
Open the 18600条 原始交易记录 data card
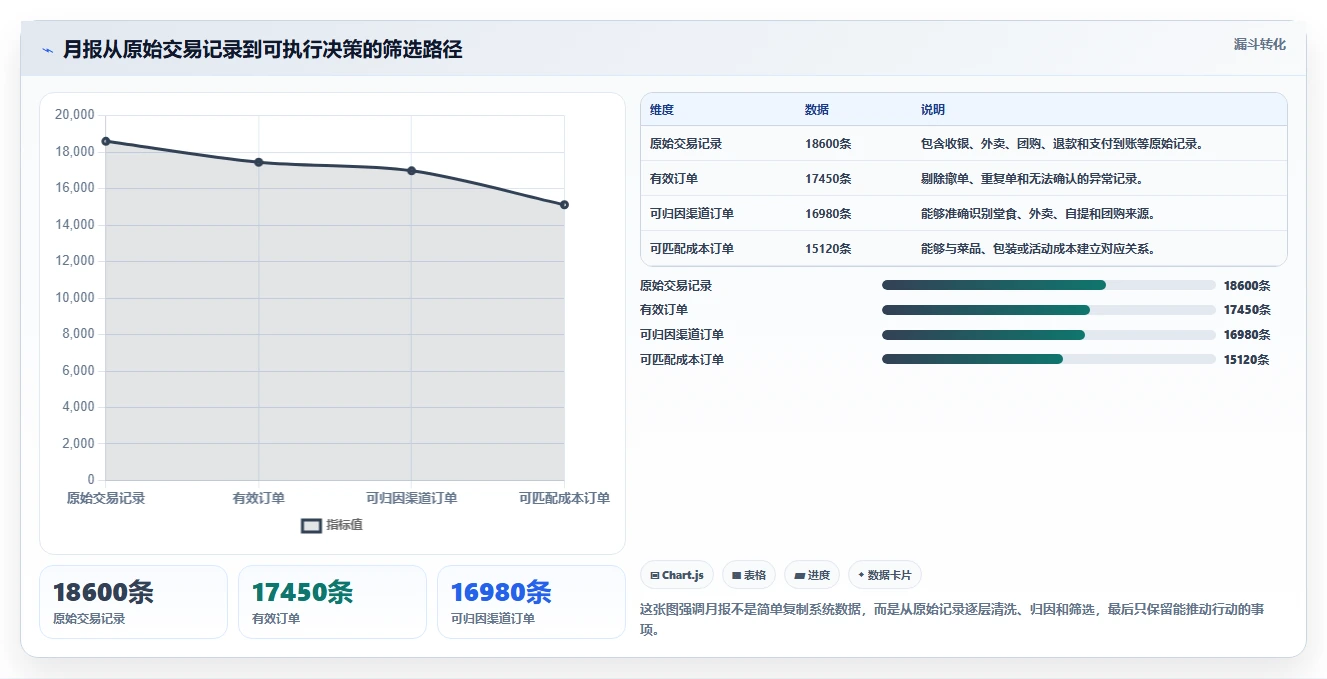tap(133, 602)
